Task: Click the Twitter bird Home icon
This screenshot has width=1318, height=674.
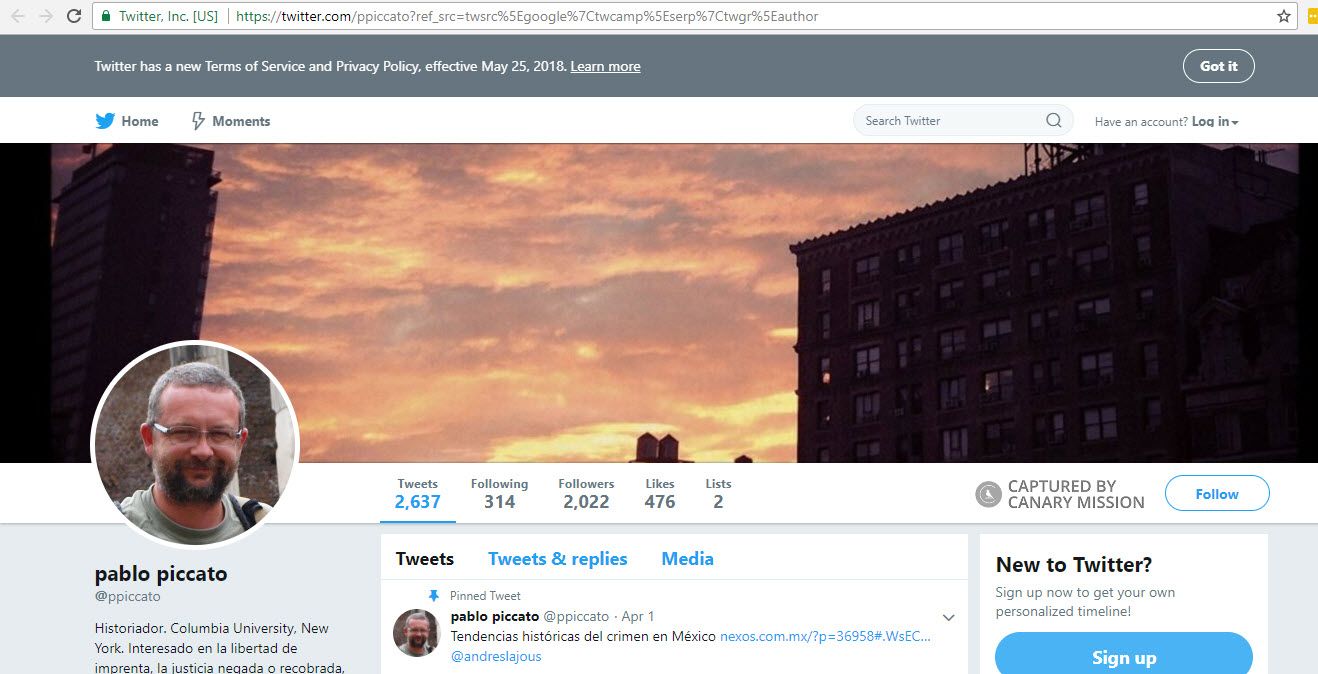Action: (105, 121)
